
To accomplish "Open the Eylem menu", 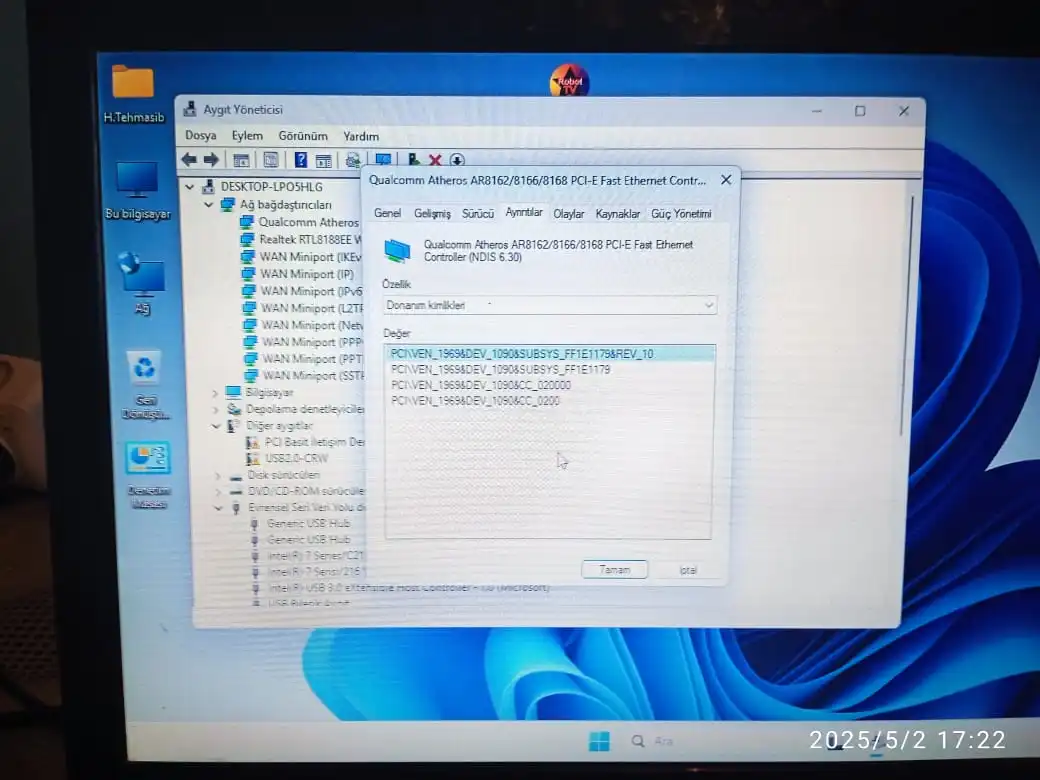I will click(247, 135).
